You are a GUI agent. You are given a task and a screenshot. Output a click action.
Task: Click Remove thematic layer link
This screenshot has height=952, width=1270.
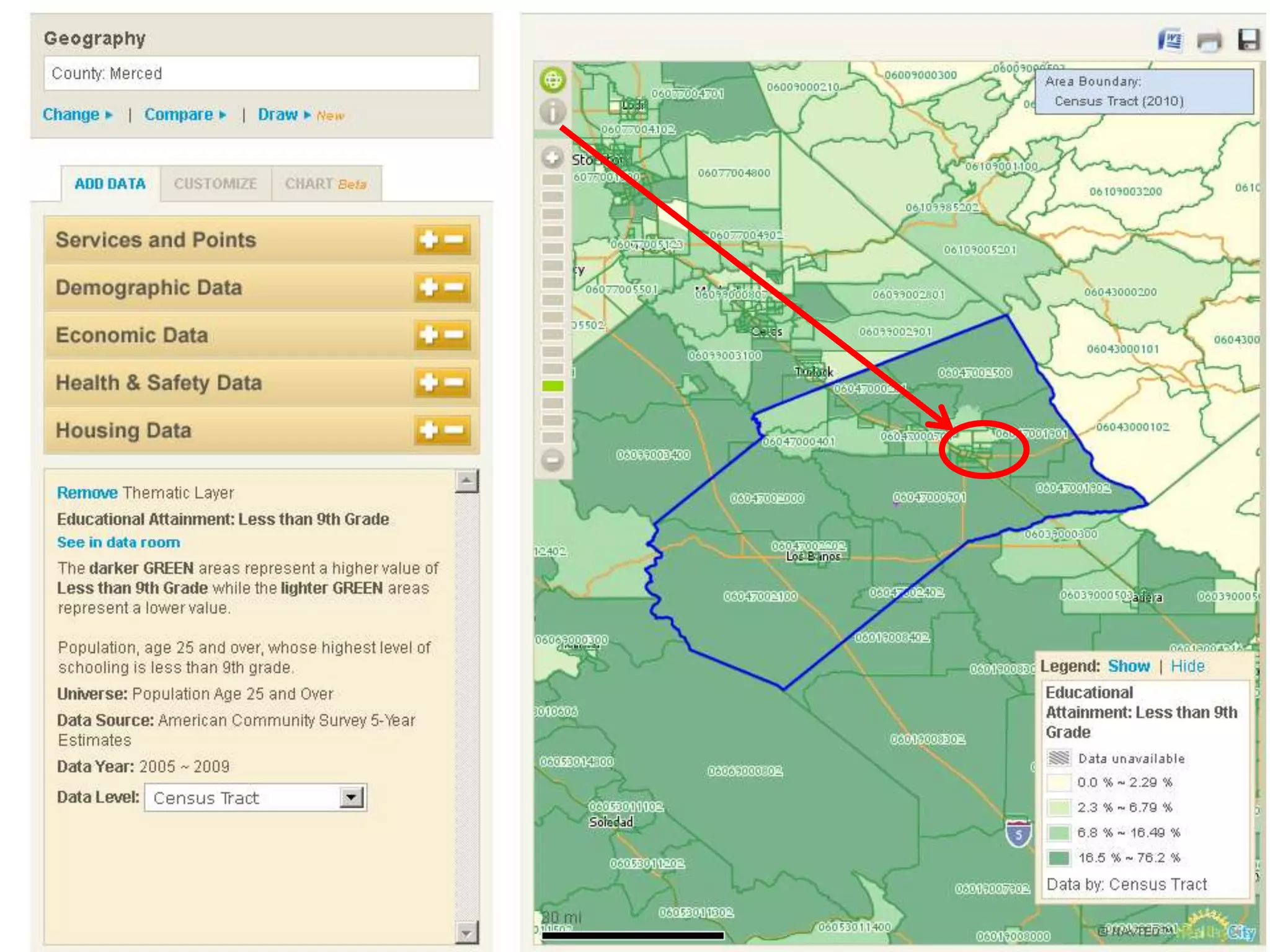click(87, 493)
